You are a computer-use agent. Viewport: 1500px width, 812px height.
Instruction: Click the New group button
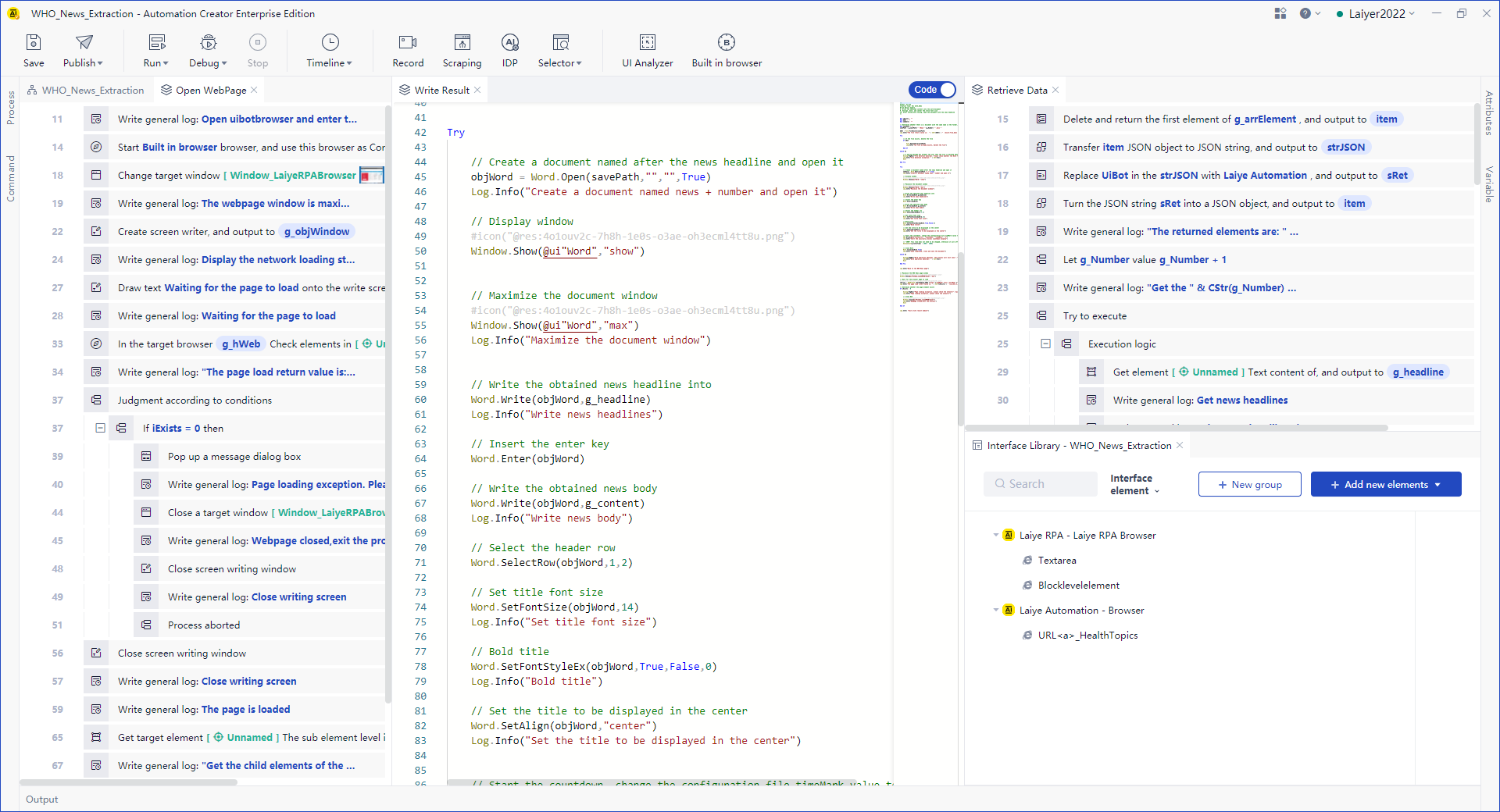point(1250,485)
